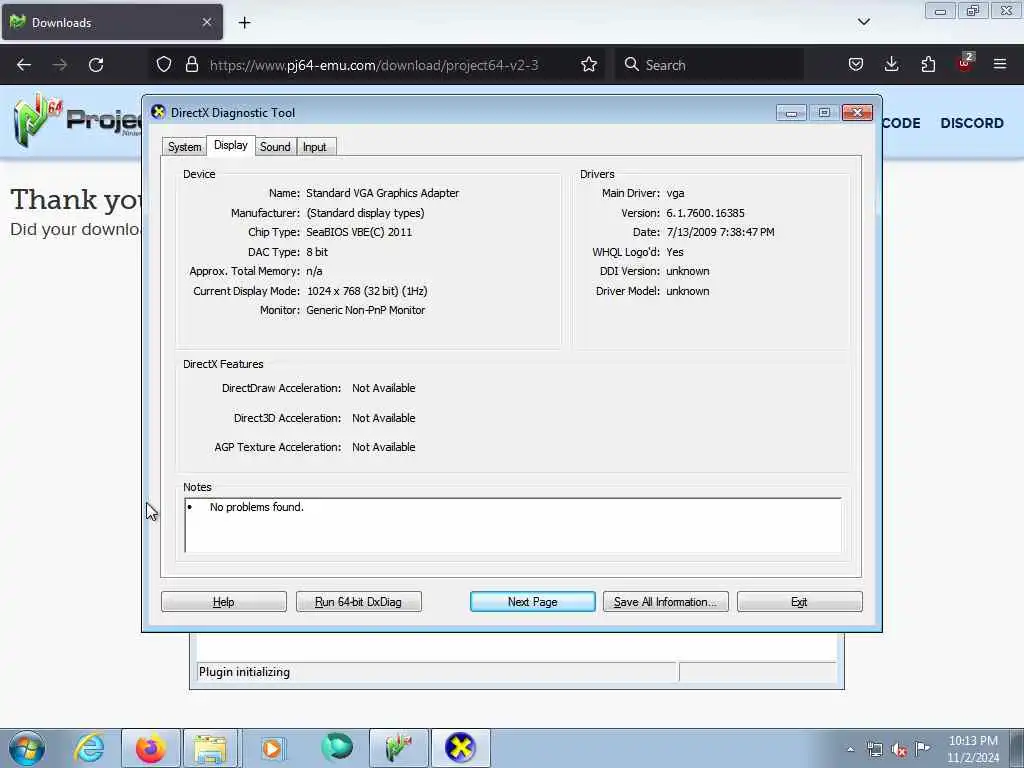This screenshot has height=768, width=1024.
Task: Select the 'Standard VGA Graphics Adapter' text
Action: [383, 193]
